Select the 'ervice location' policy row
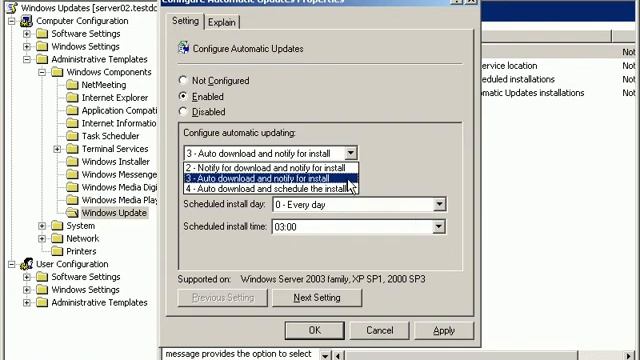The width and height of the screenshot is (640, 360). [559, 66]
